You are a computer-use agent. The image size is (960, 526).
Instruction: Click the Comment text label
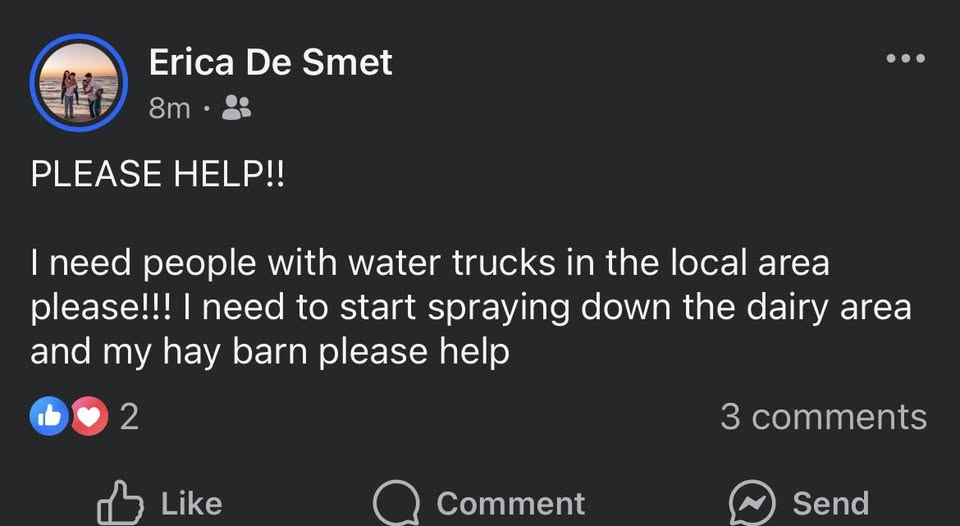pos(511,504)
